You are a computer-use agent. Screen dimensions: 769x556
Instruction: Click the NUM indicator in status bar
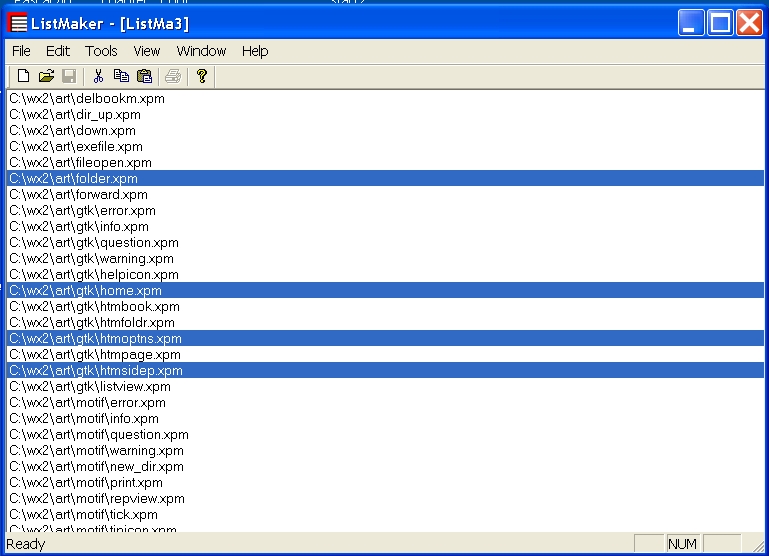[682, 544]
